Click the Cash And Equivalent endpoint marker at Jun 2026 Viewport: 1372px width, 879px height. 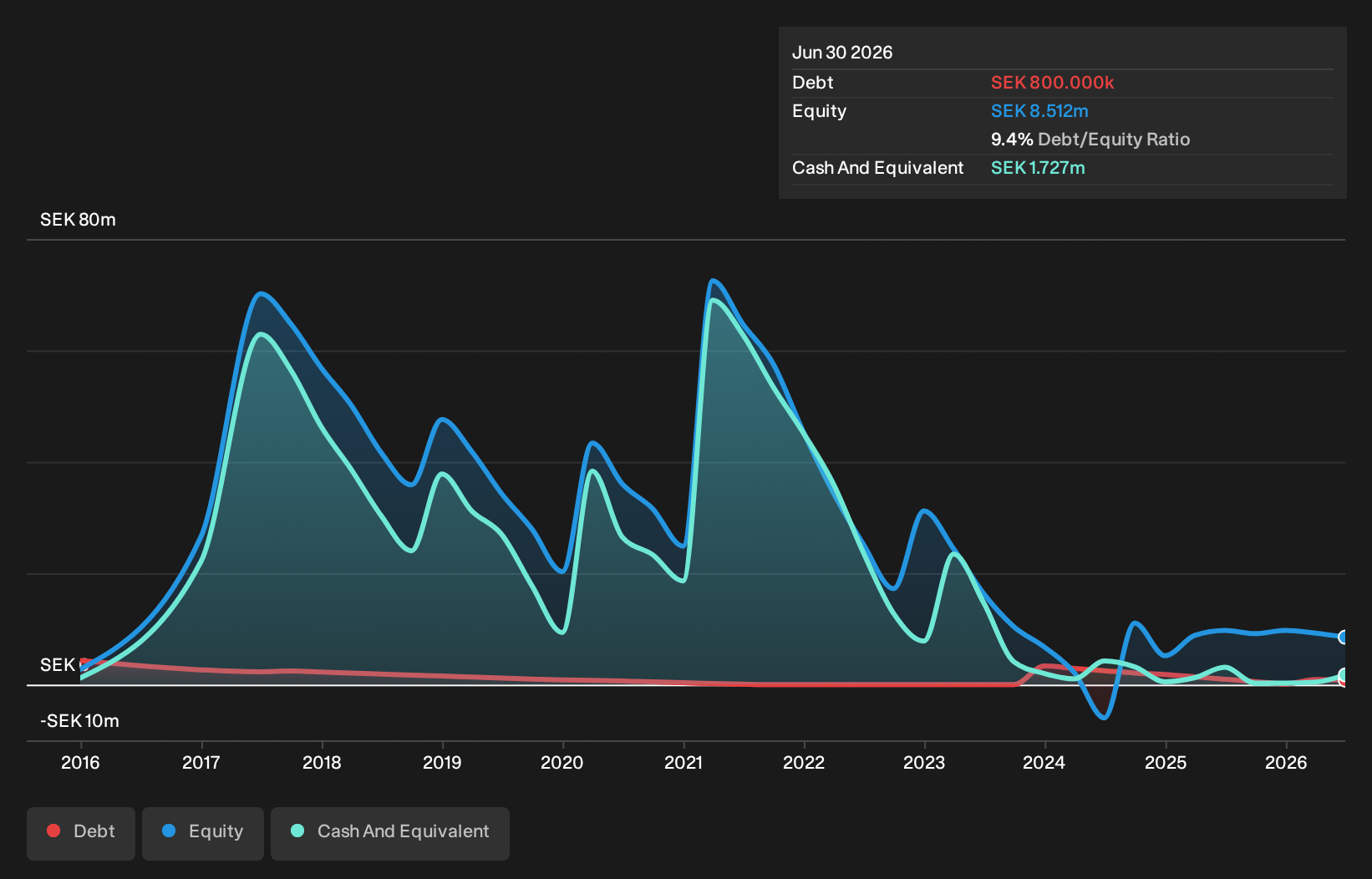point(1344,675)
